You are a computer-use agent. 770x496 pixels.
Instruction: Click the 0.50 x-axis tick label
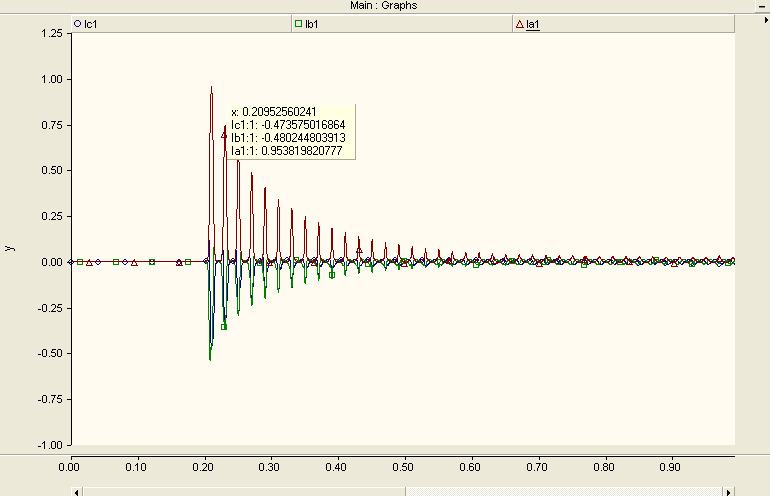[x=403, y=467]
